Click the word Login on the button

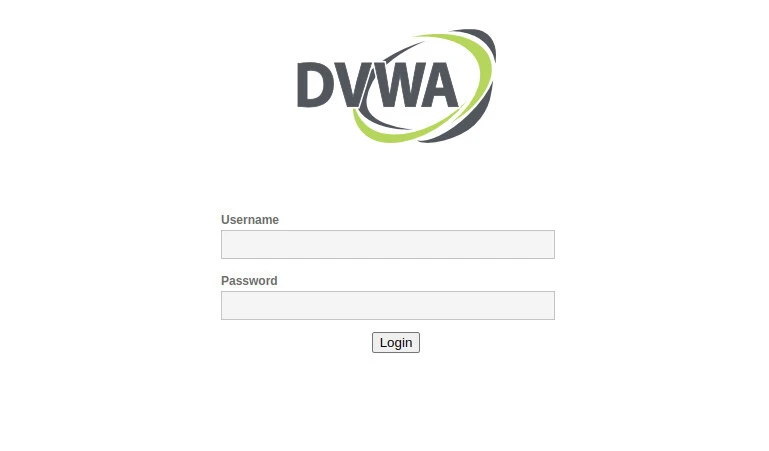click(x=396, y=343)
